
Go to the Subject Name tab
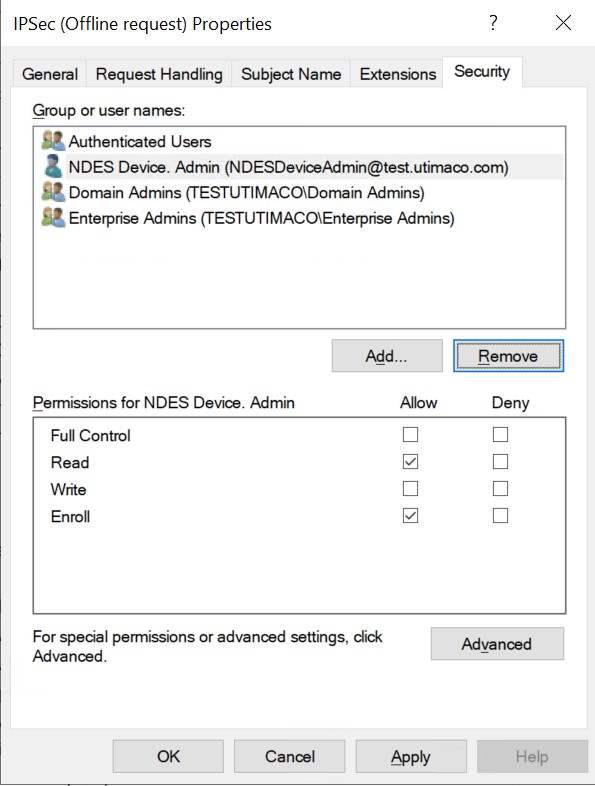[x=291, y=74]
